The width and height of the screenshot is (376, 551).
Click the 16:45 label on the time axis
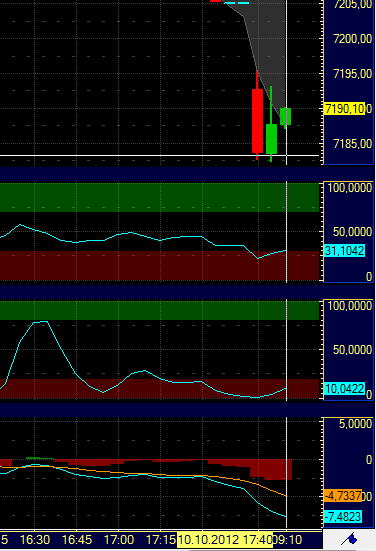tap(77, 539)
